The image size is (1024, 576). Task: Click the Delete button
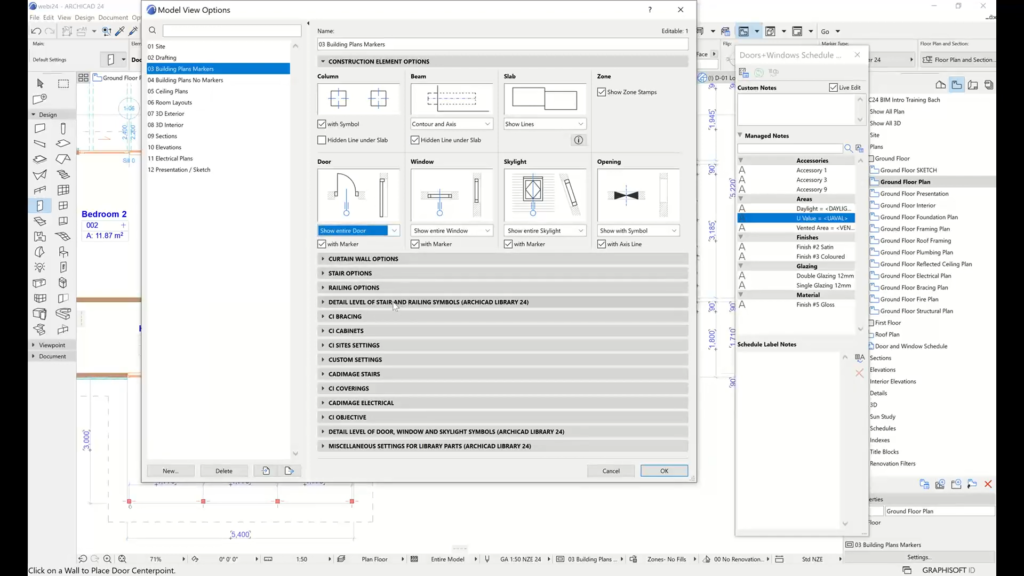click(224, 471)
